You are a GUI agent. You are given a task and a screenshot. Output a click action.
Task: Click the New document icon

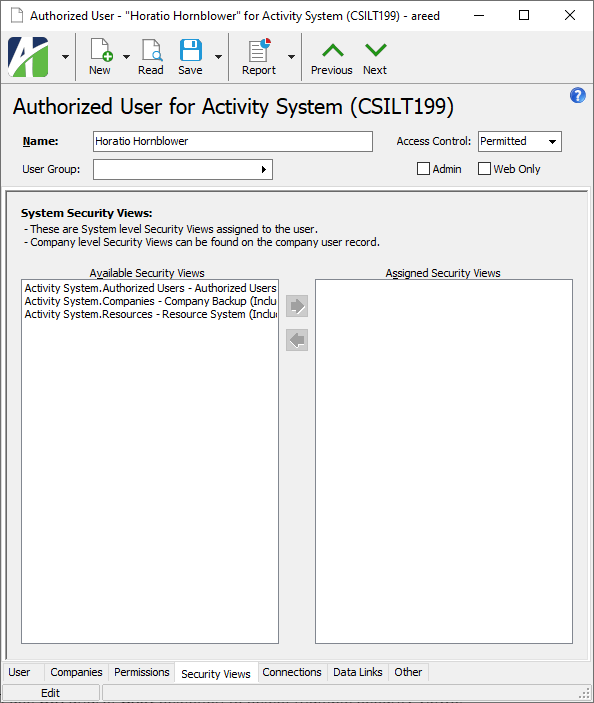100,50
